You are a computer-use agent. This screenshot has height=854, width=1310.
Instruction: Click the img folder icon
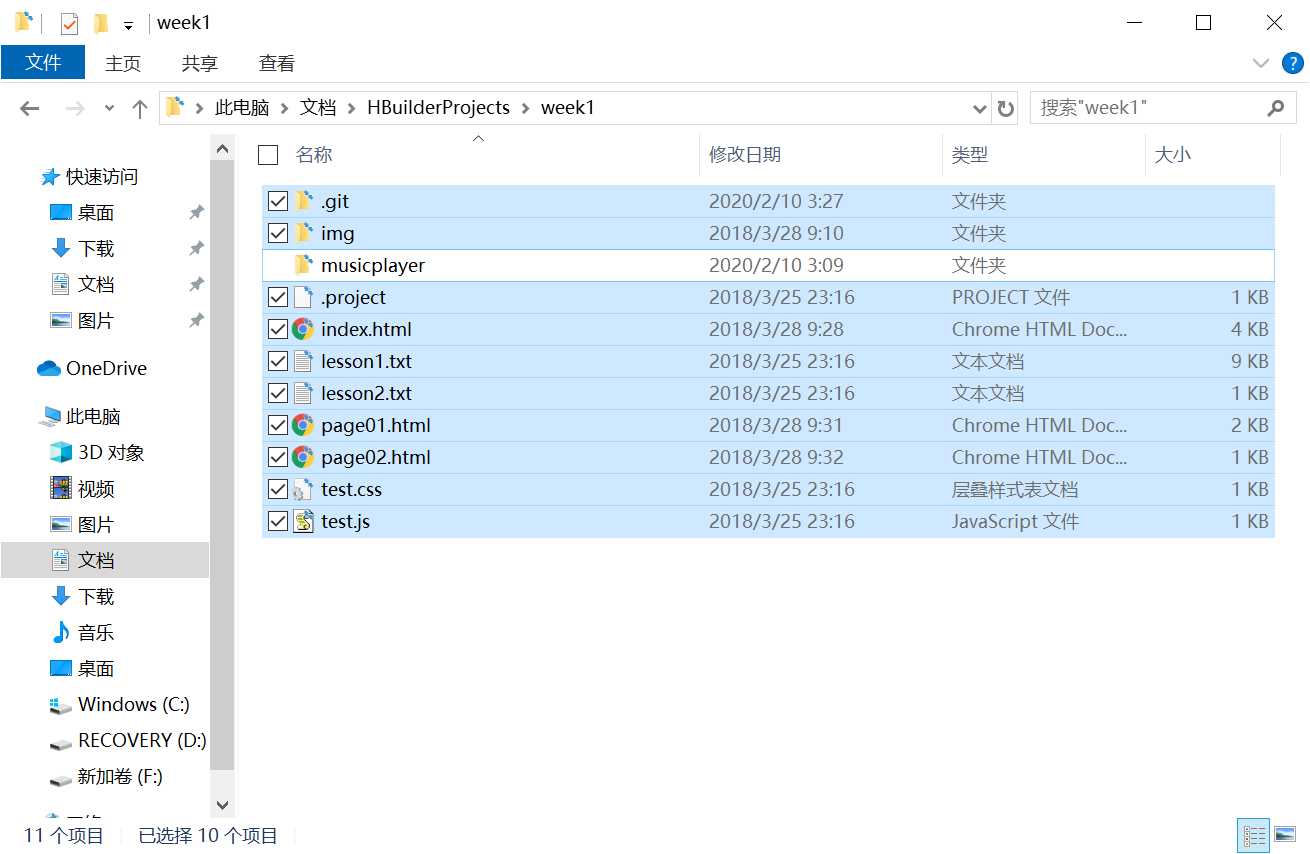tap(303, 233)
